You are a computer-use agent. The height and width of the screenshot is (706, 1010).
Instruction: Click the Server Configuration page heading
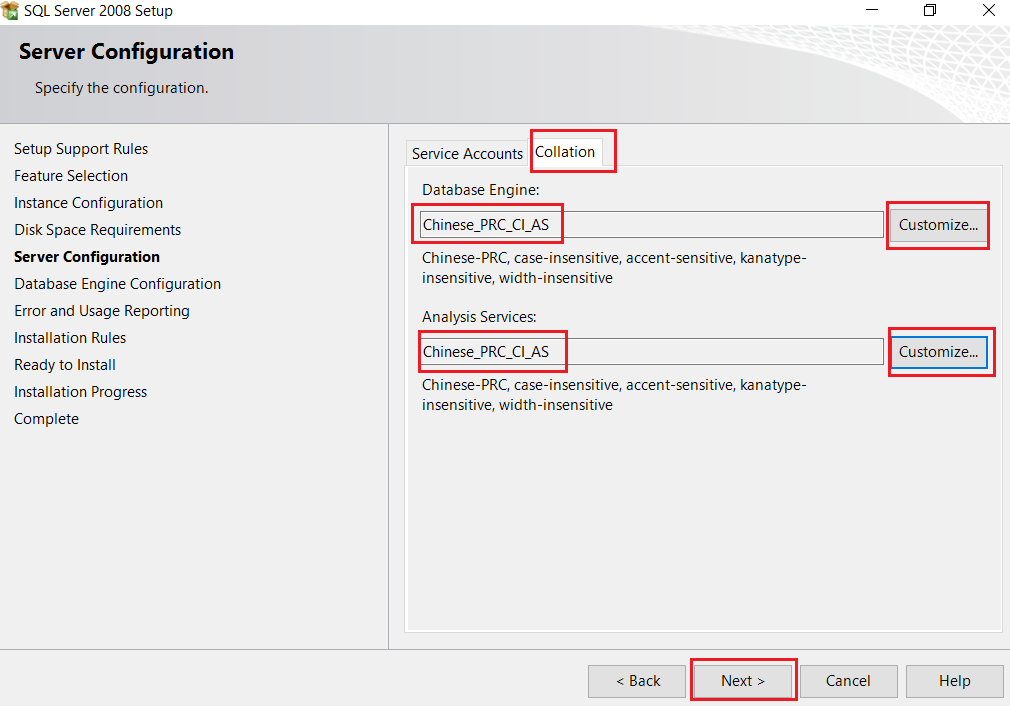[x=126, y=52]
